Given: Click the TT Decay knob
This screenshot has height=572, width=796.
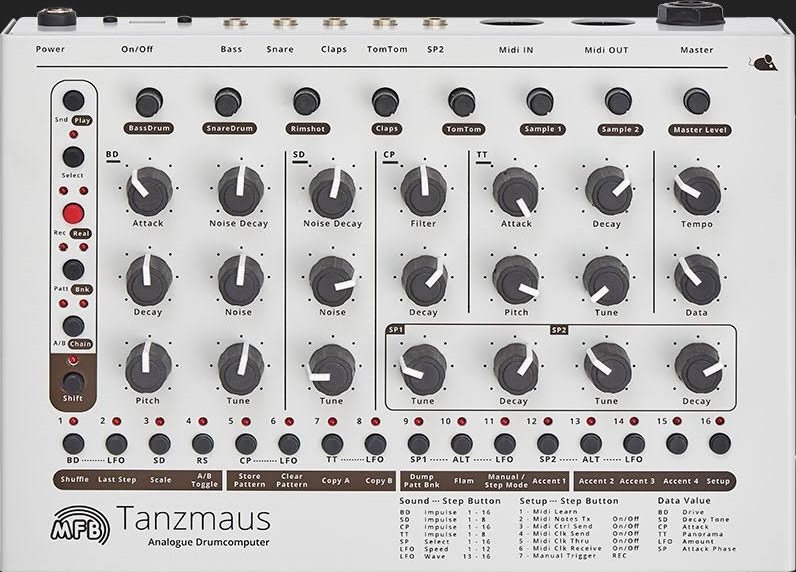Looking at the screenshot, I should click(608, 190).
